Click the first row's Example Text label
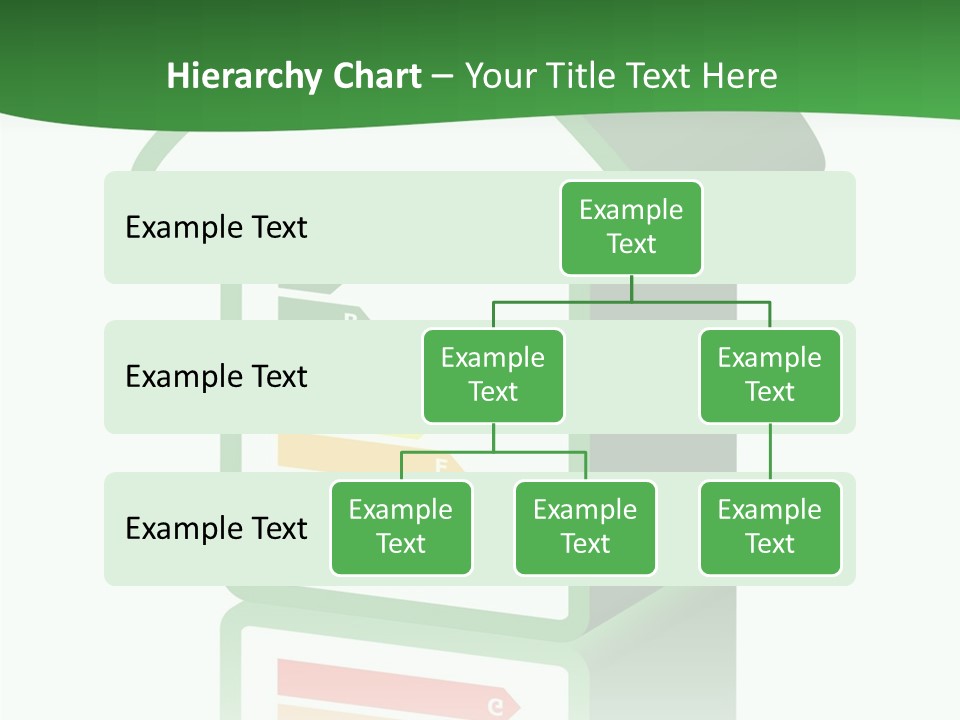 tap(216, 228)
